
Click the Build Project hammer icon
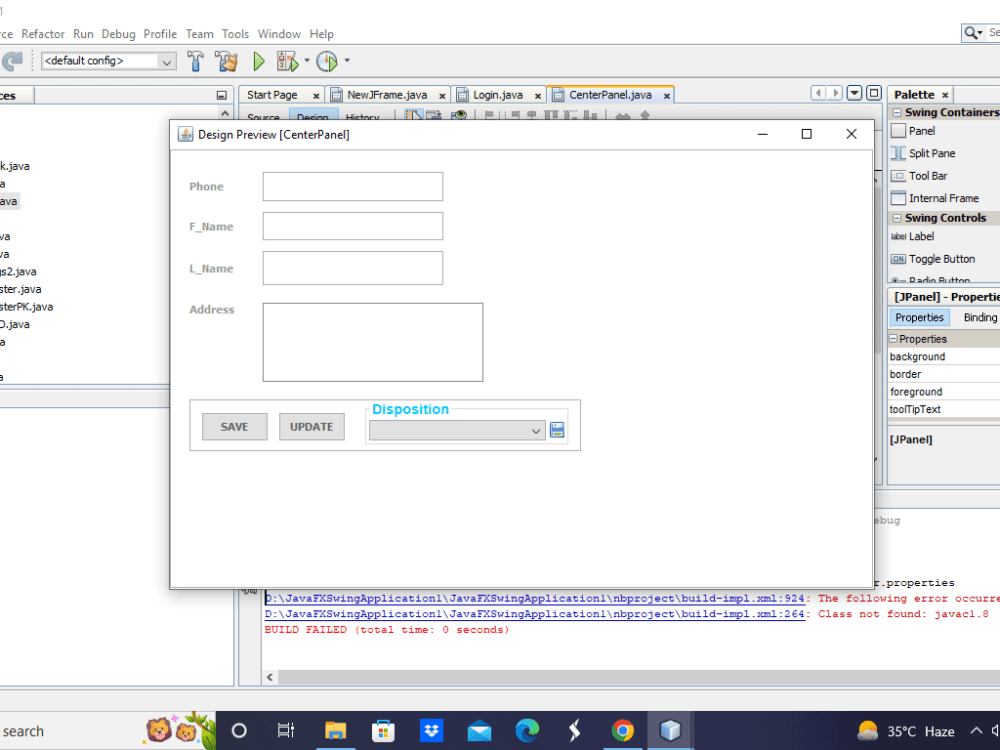(196, 60)
